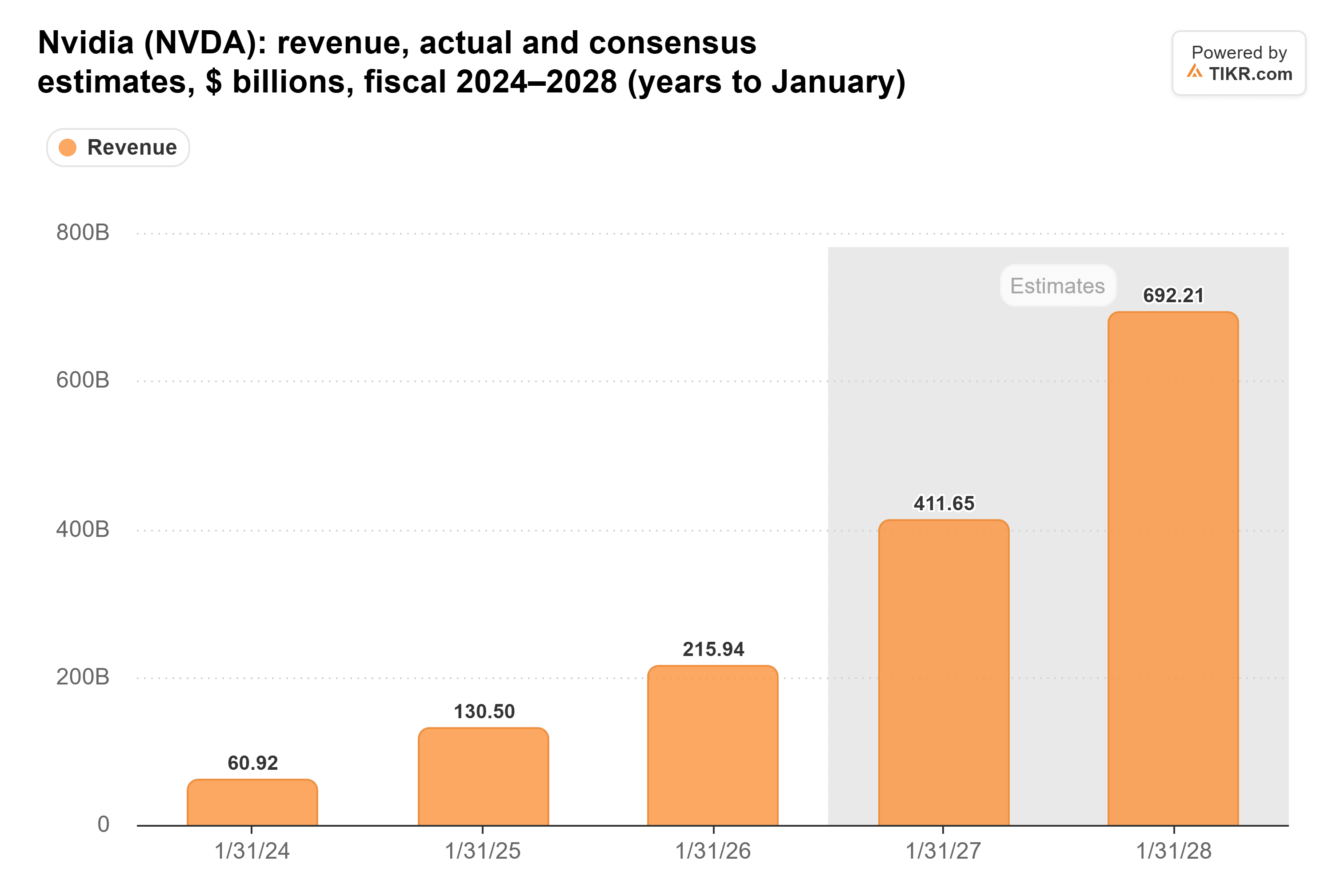This screenshot has width=1344, height=896.
Task: Click the 1/31/24 date label
Action: [x=252, y=851]
